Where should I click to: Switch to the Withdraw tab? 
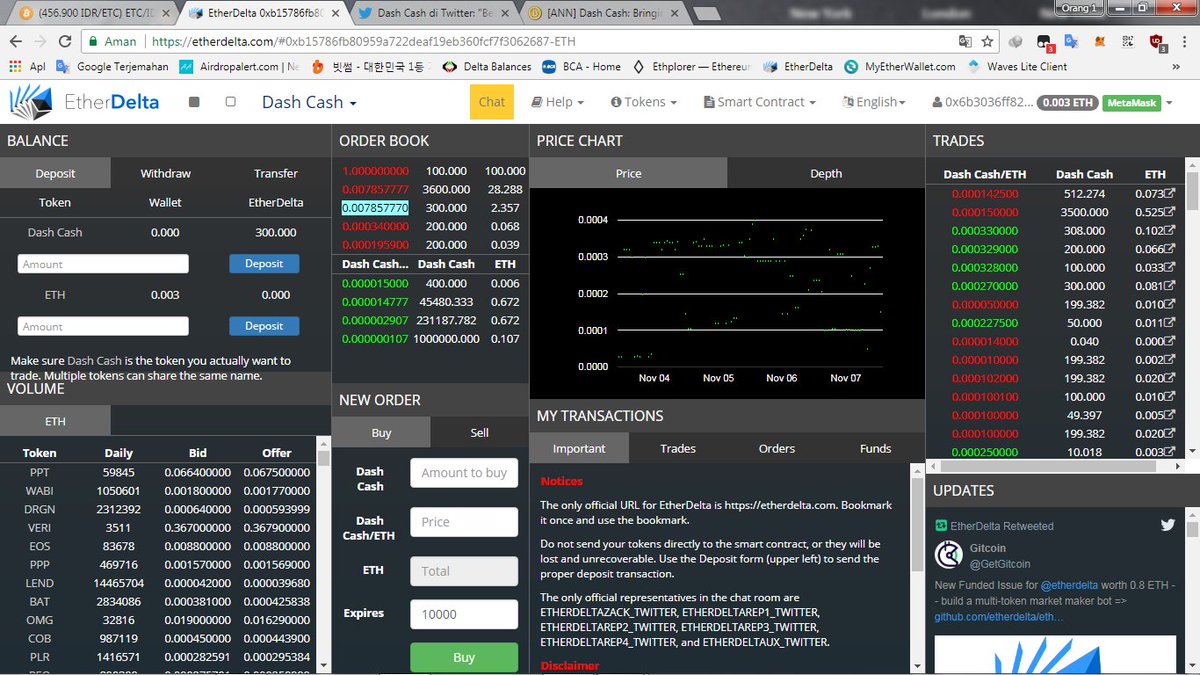(x=165, y=173)
